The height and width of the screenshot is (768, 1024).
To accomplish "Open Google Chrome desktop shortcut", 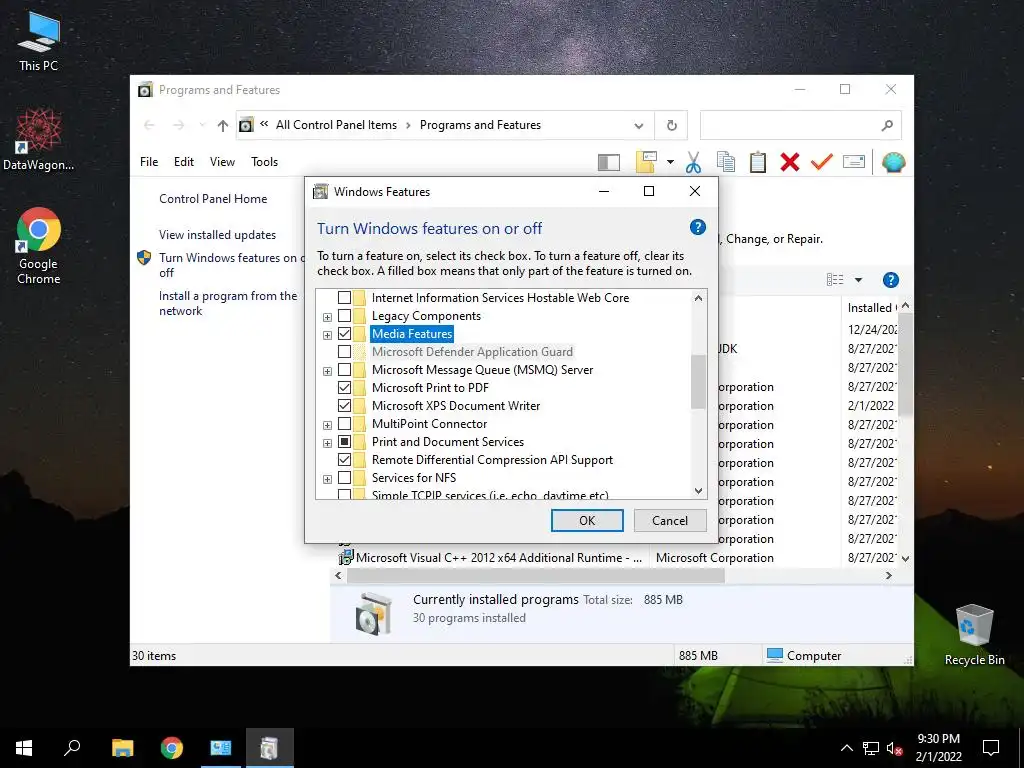I will pyautogui.click(x=39, y=246).
